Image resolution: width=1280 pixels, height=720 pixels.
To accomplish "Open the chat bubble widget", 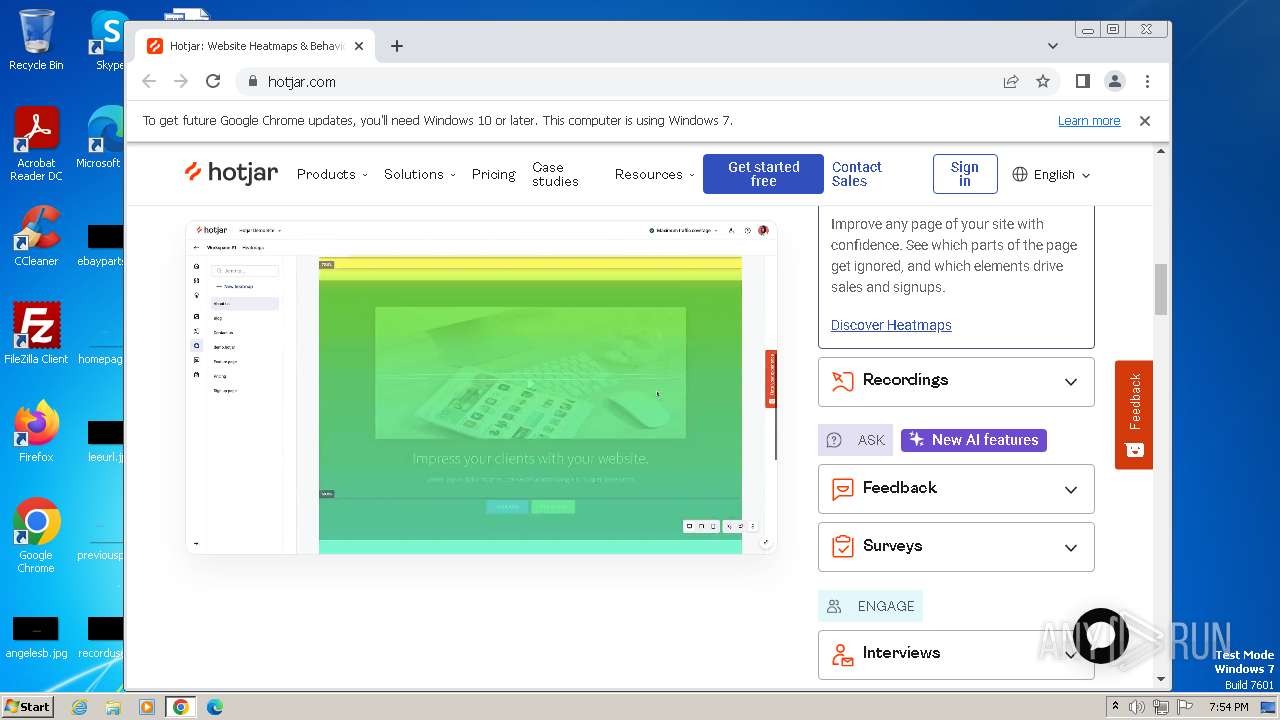I will pos(1100,636).
